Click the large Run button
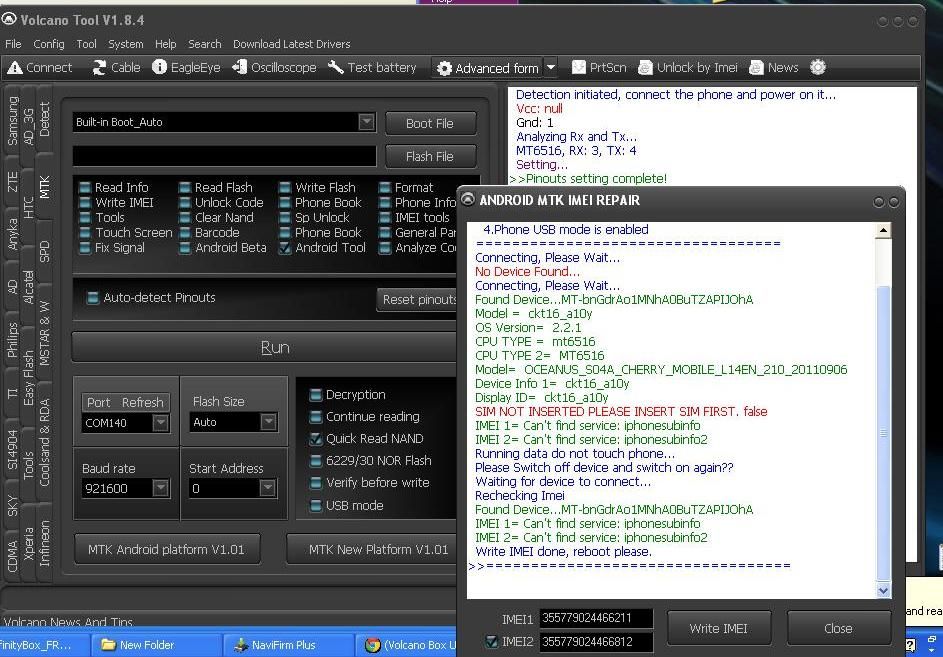The height and width of the screenshot is (657, 943). (274, 347)
